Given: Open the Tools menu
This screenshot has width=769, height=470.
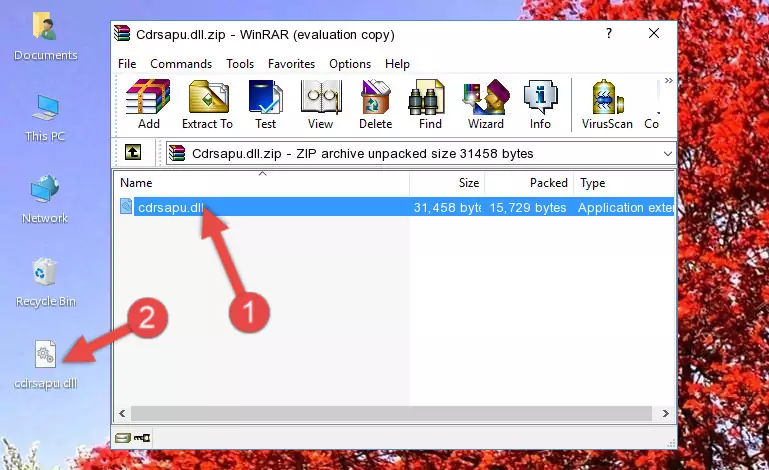Looking at the screenshot, I should pos(240,64).
